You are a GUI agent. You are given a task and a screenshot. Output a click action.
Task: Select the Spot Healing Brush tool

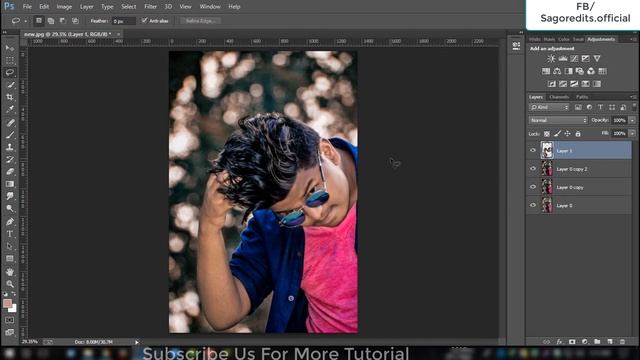[x=10, y=122]
